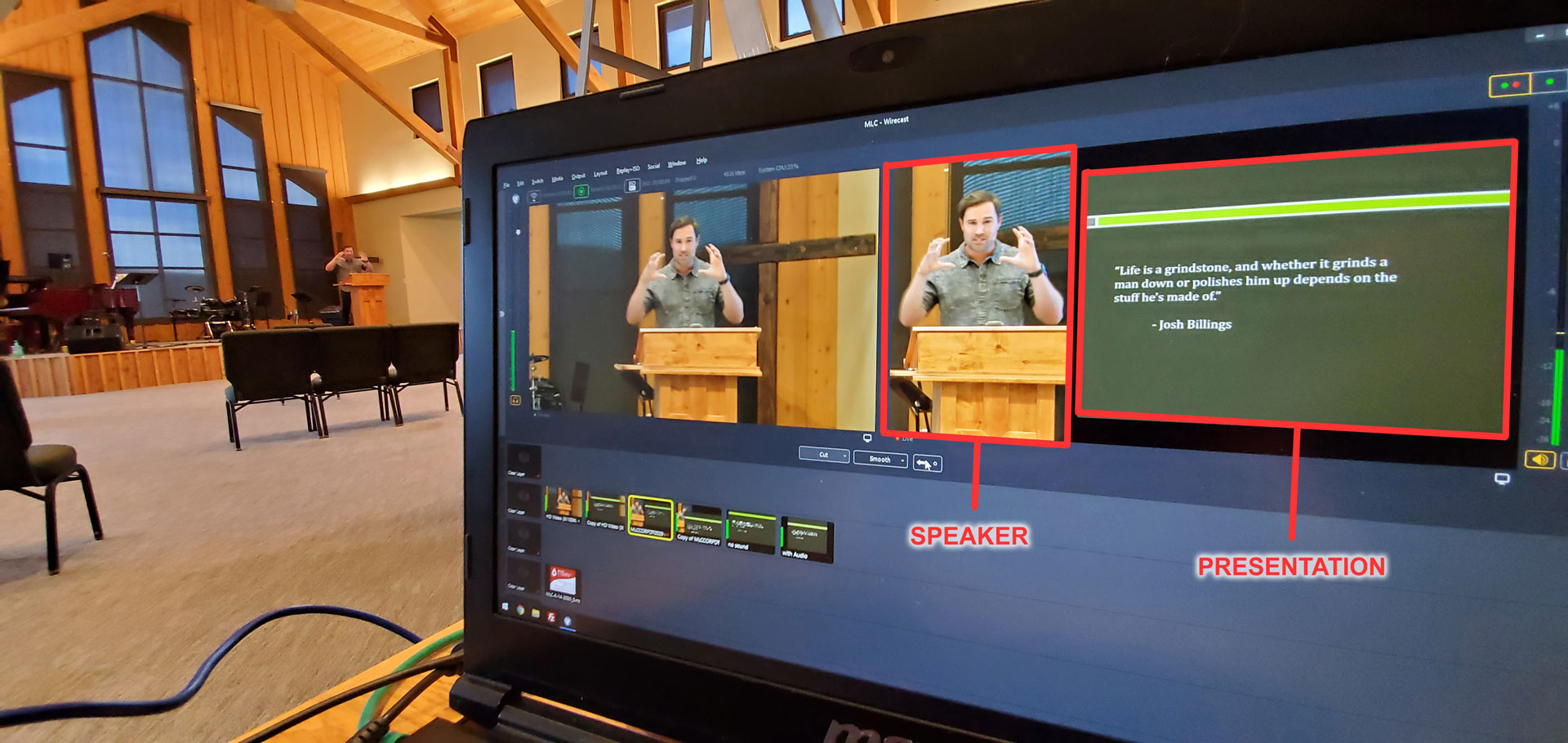Open the File menu
The image size is (1568, 743).
(506, 185)
